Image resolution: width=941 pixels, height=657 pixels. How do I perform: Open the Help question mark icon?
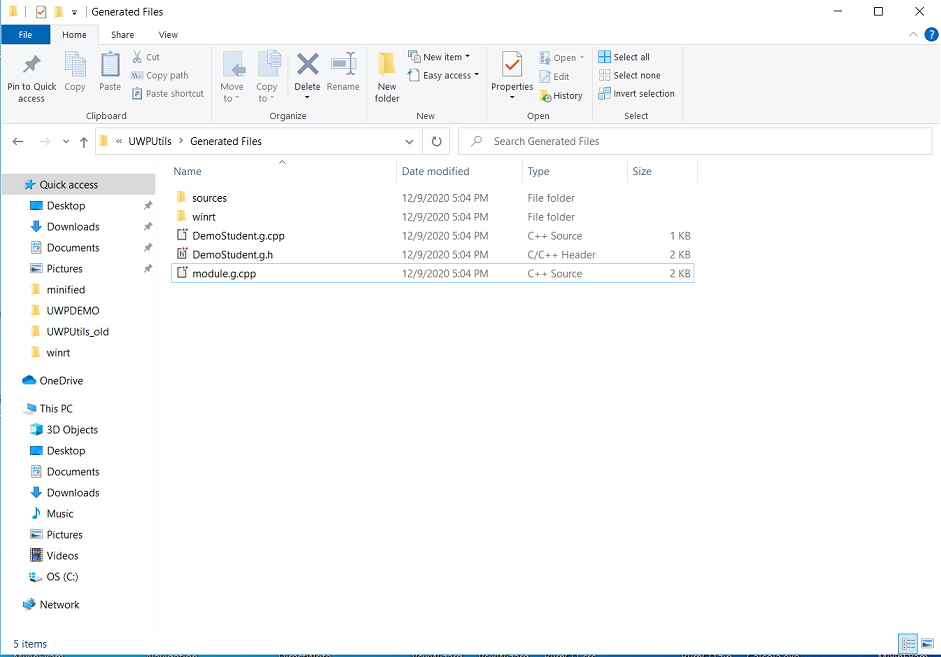[x=931, y=35]
